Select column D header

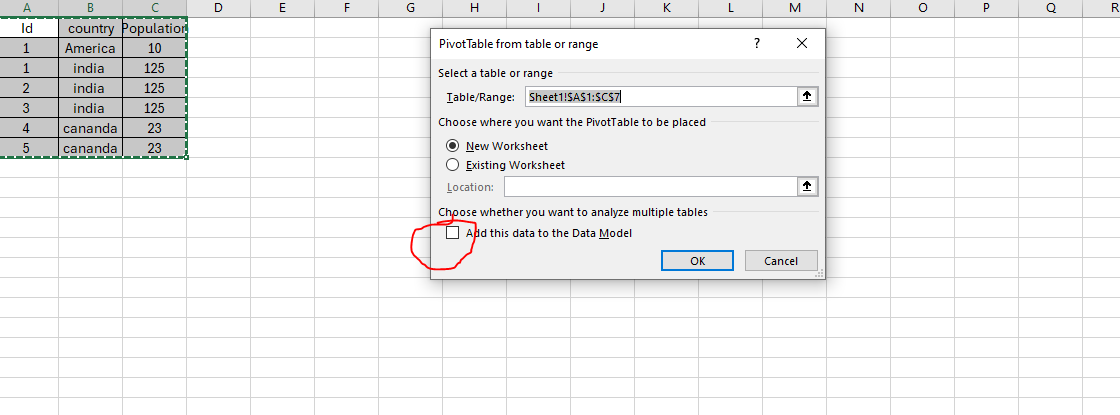[x=218, y=9]
